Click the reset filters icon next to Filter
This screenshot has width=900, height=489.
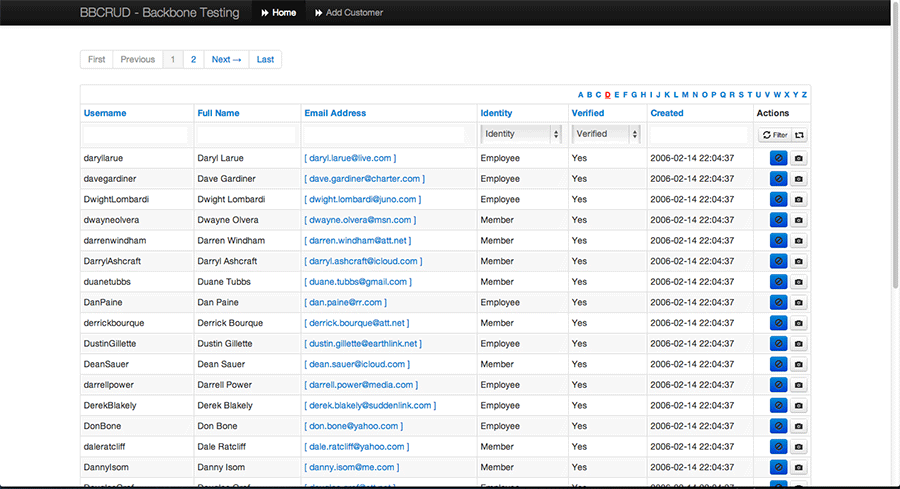tap(799, 135)
